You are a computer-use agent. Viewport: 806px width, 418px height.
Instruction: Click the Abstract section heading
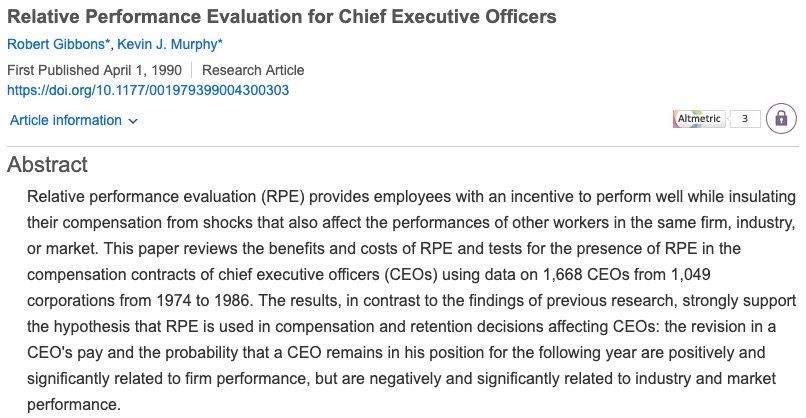[x=47, y=165]
